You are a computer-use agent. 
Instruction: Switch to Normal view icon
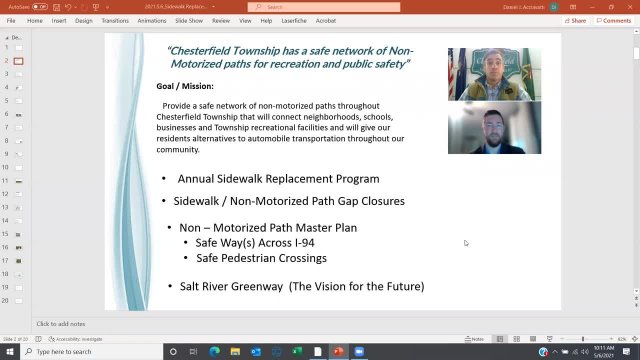[500, 339]
